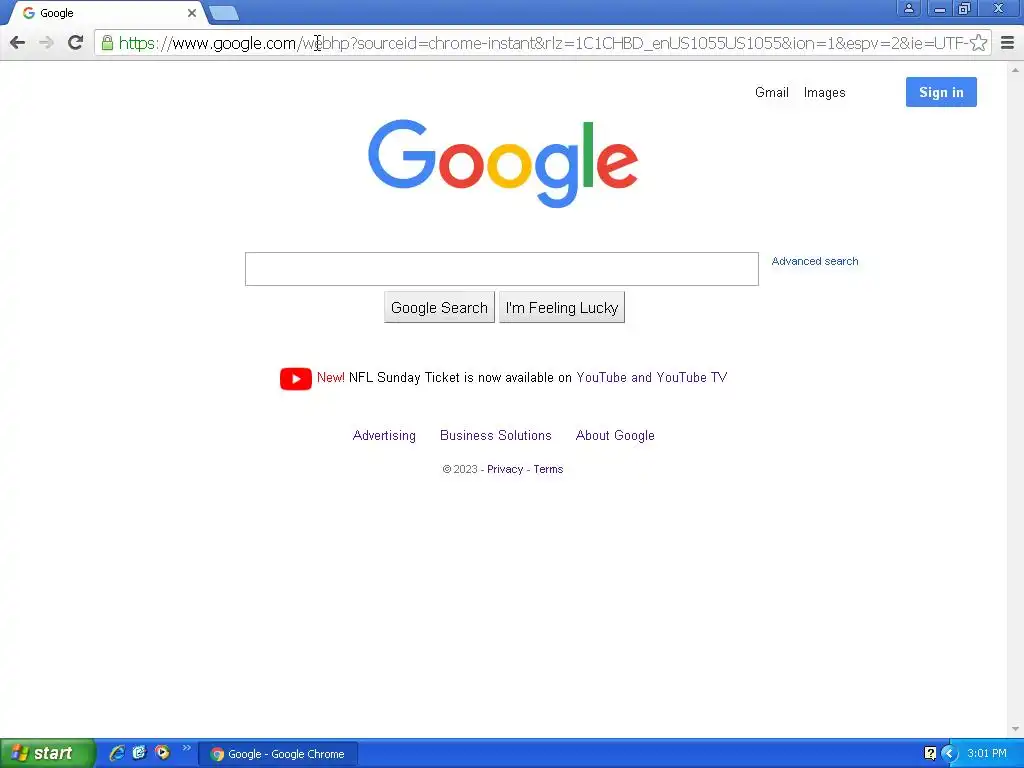Open the Advertising link
Screen dimensions: 1024x768
coord(384,436)
